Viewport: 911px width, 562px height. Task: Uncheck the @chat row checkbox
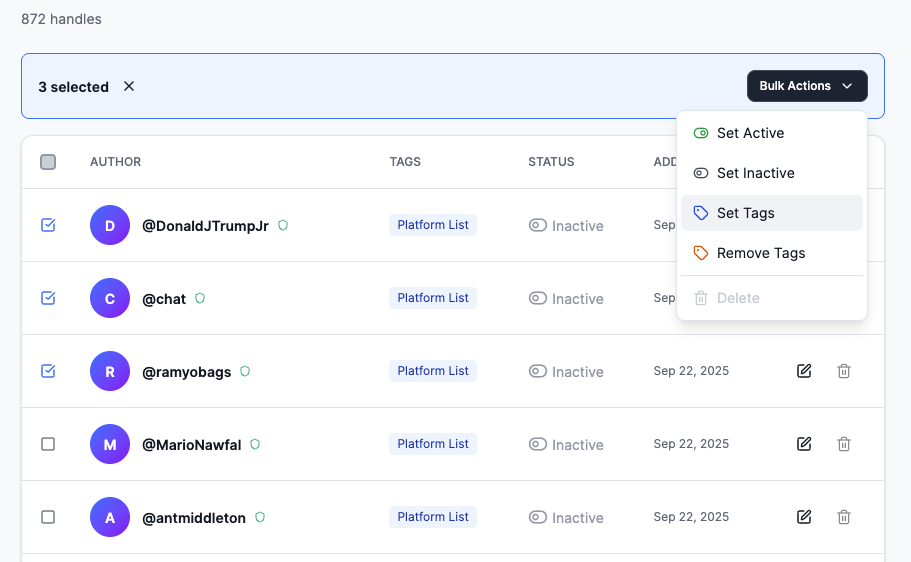click(48, 298)
